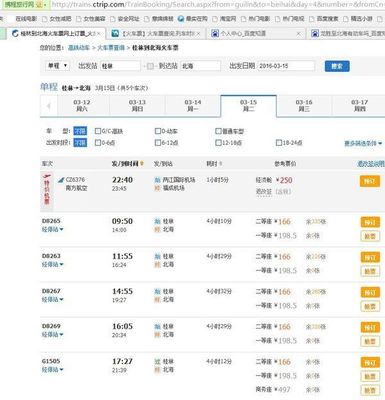This screenshot has height=400, width=385.
Task: Select the 03-16 date tab
Action: [304, 106]
